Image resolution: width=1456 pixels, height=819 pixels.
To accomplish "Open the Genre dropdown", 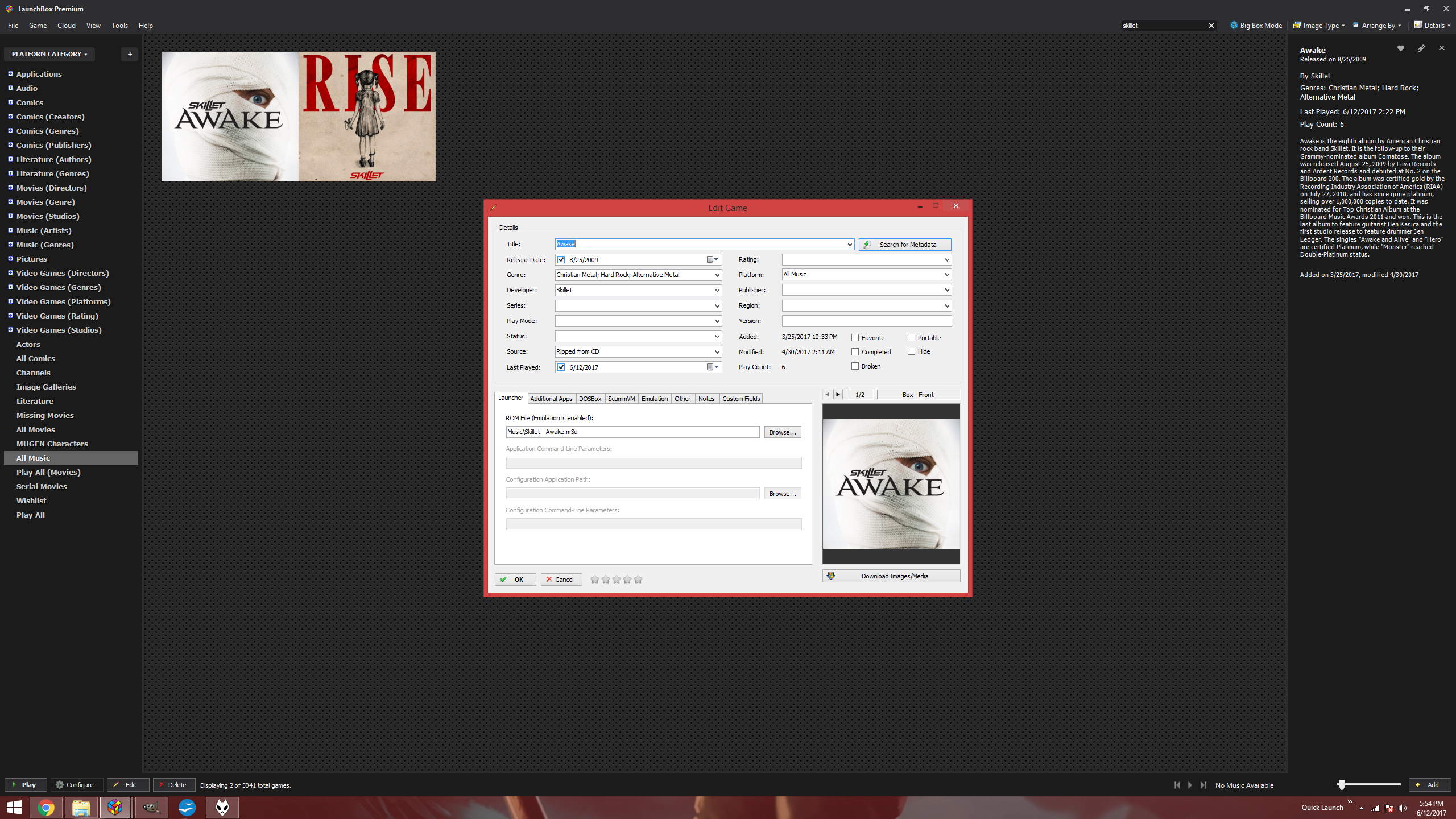I will (717, 275).
